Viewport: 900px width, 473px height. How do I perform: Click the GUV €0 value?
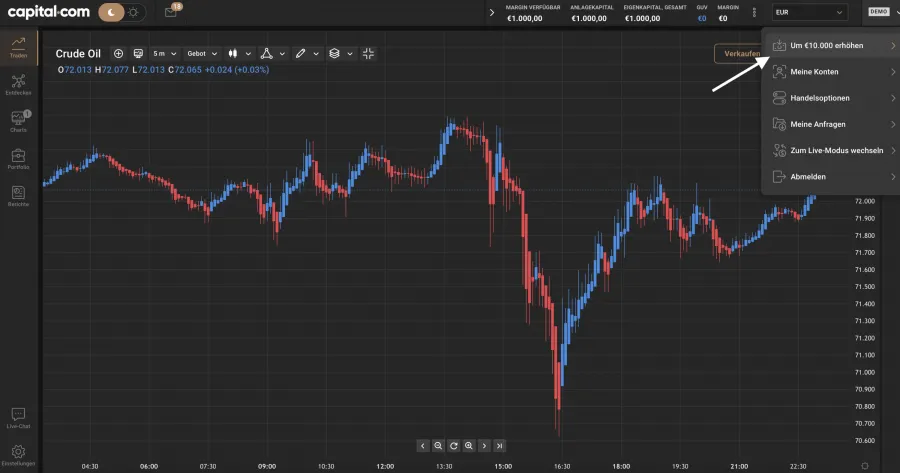(702, 18)
